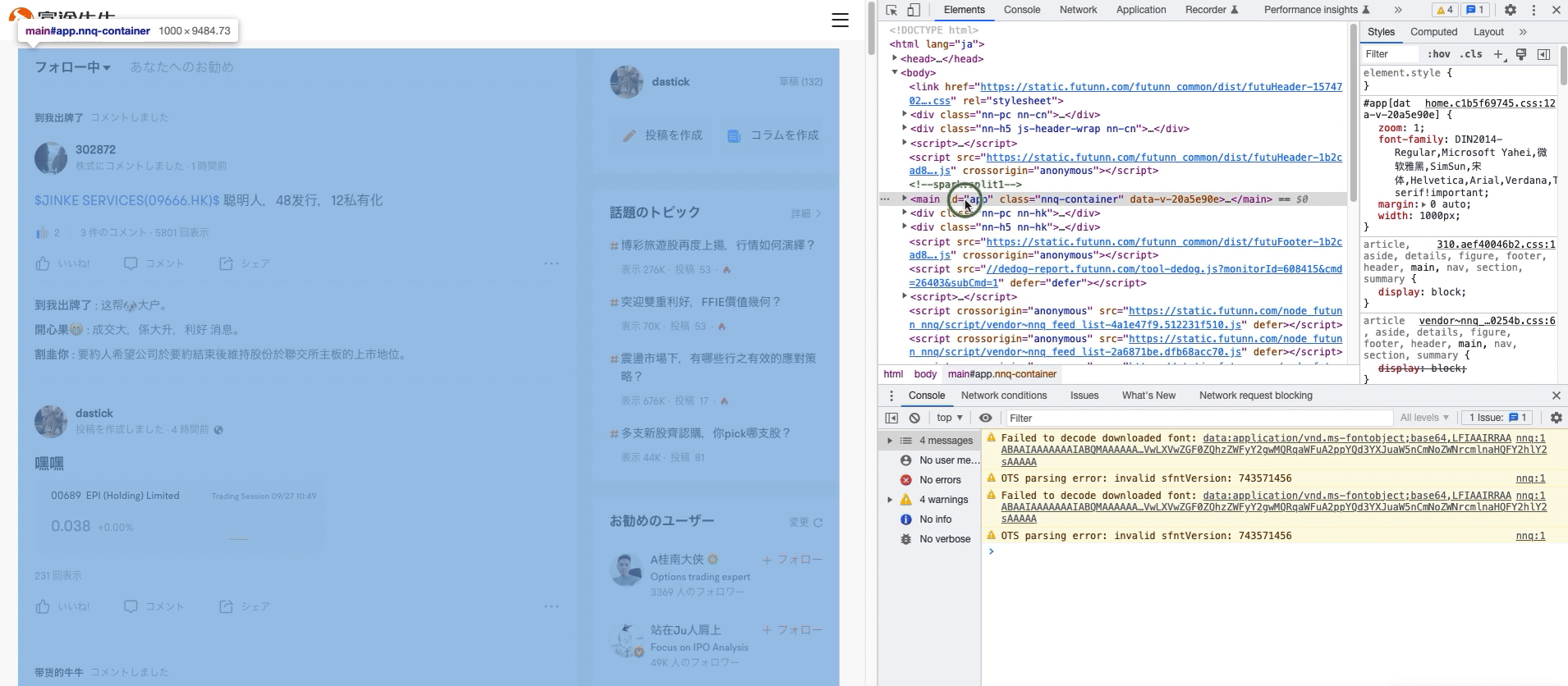Click コラムを作成 create column button
Screen dimensions: 1568x686
(x=773, y=135)
